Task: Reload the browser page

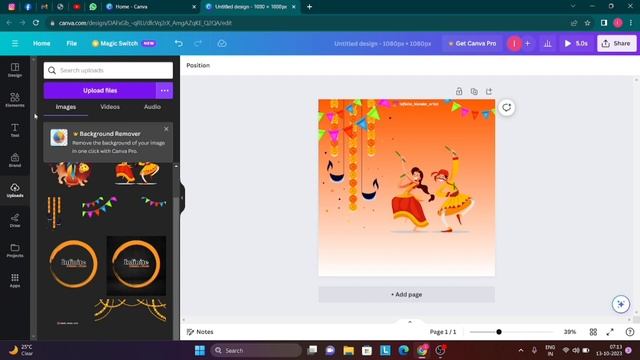Action: (x=36, y=23)
